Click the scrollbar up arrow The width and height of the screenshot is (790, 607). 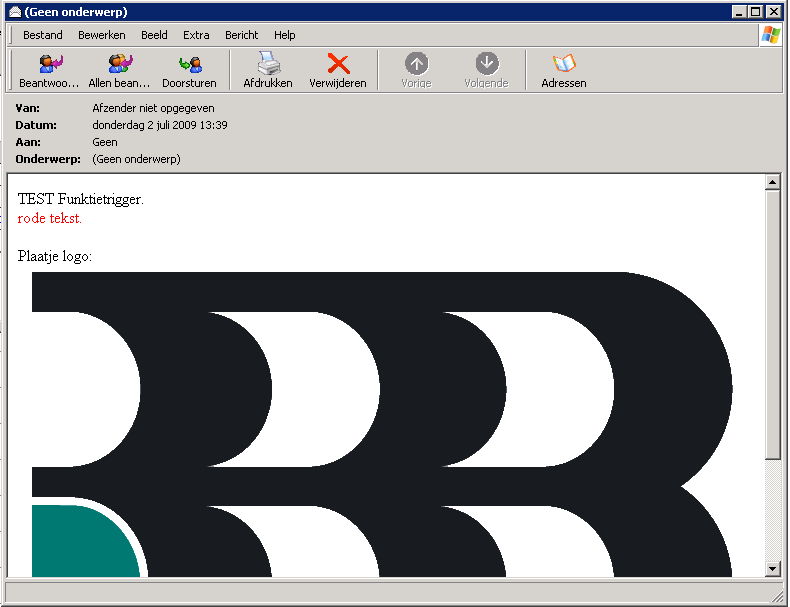(772, 182)
